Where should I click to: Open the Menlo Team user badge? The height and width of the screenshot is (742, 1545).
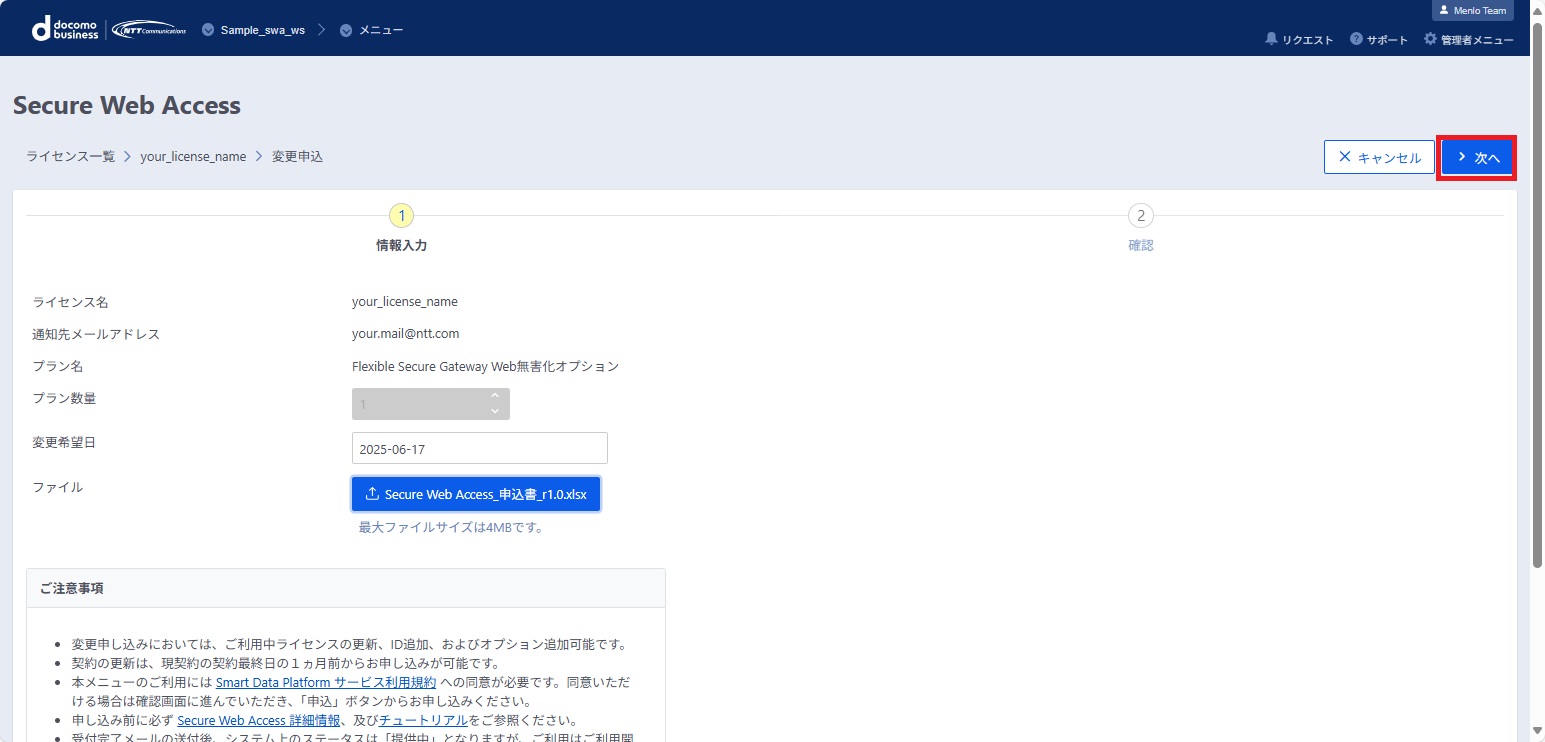tap(1473, 10)
